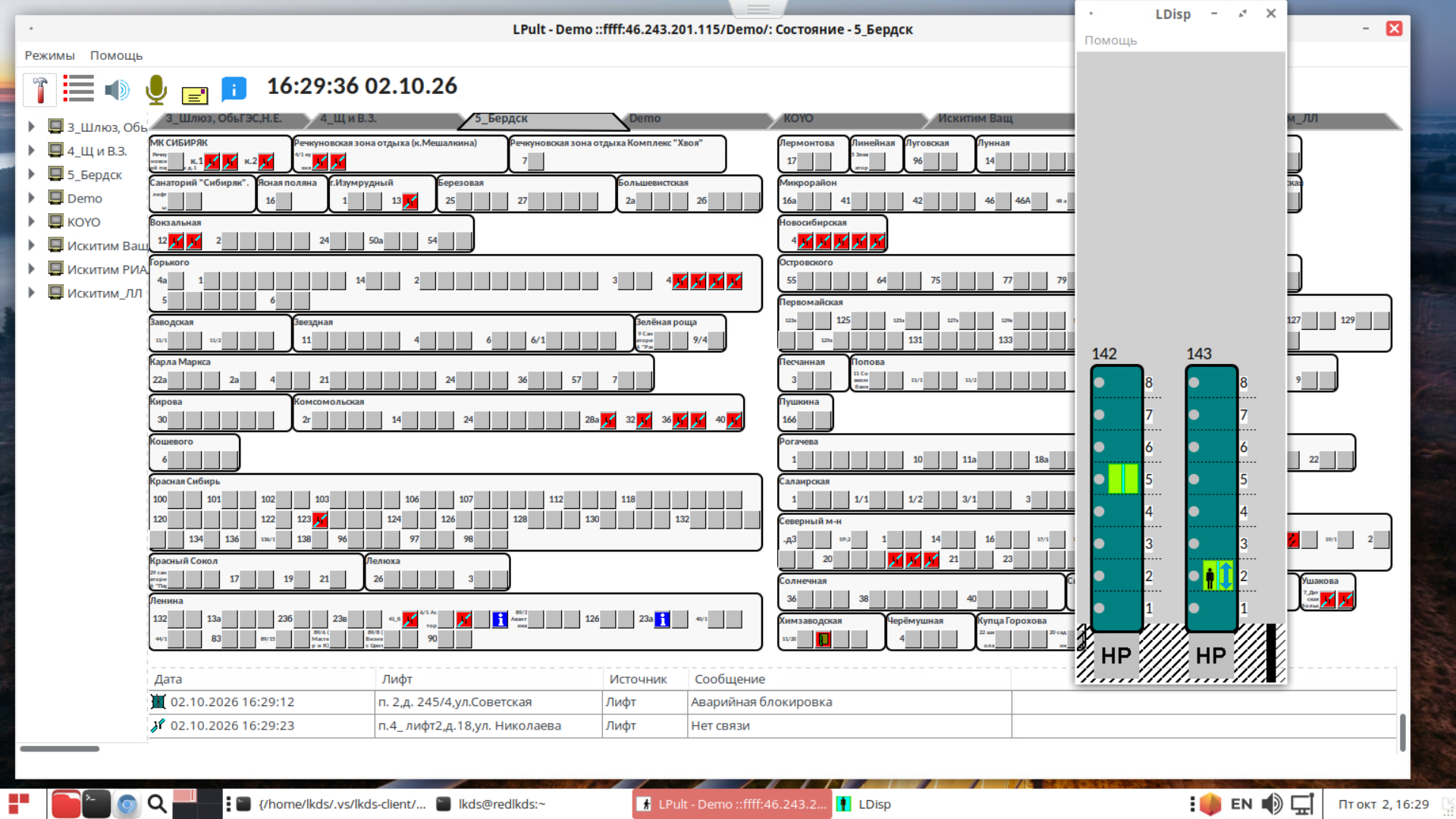Open network display icon in system tray

(1303, 804)
